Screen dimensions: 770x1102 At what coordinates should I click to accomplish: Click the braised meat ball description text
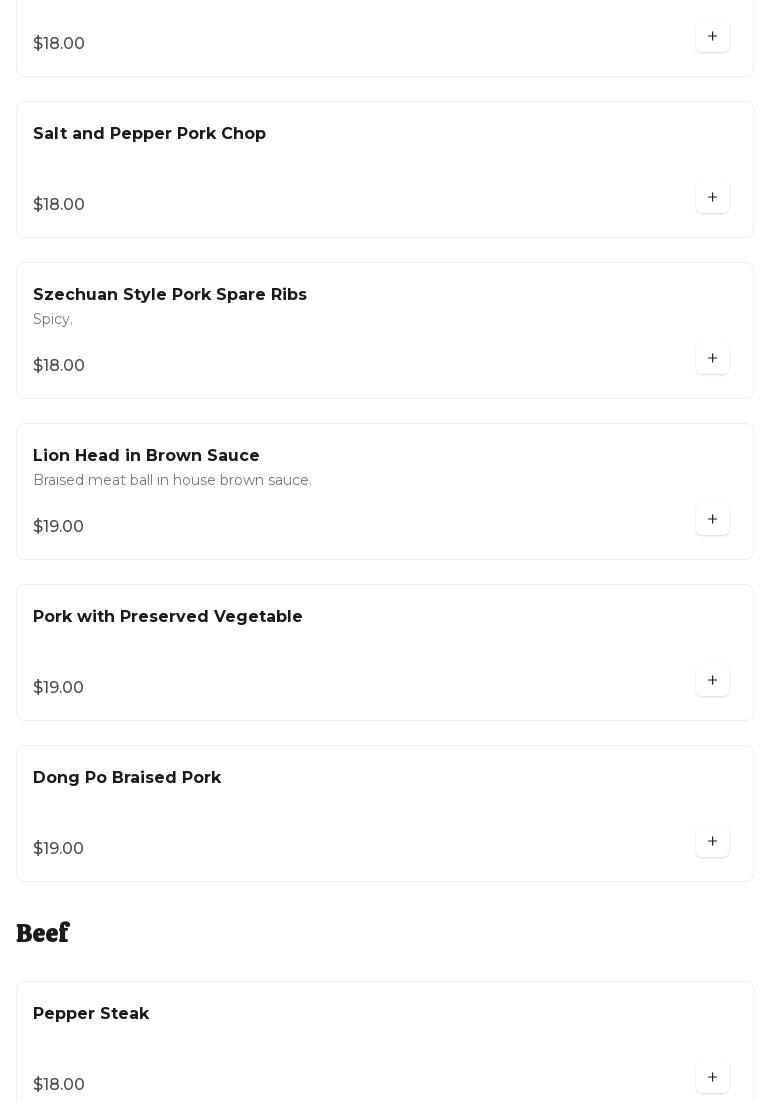172,481
